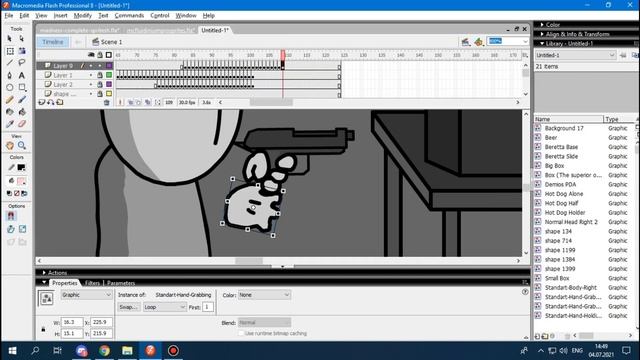Click the Swap symbol button

(x=129, y=307)
